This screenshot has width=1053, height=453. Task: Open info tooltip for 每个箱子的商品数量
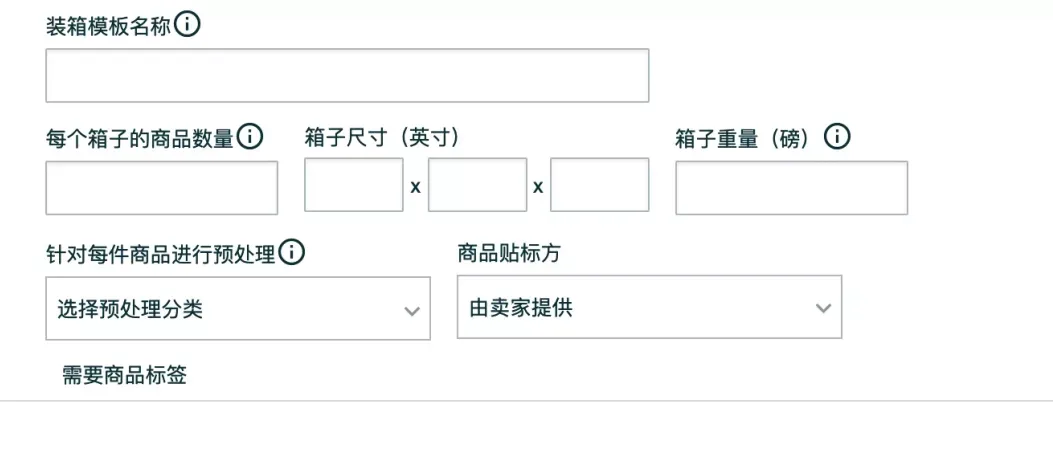coord(250,137)
